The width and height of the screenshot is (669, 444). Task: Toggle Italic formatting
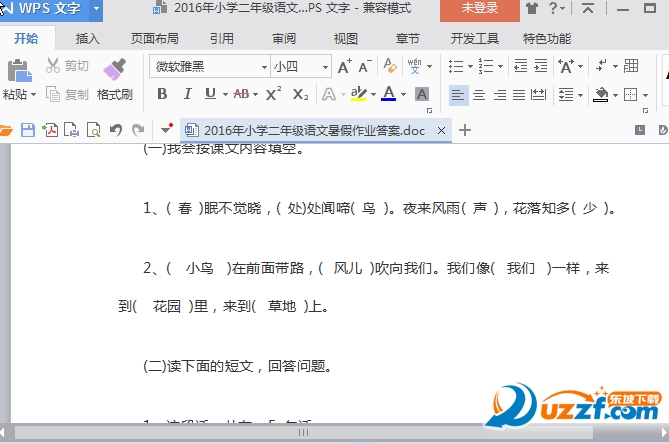(x=187, y=94)
